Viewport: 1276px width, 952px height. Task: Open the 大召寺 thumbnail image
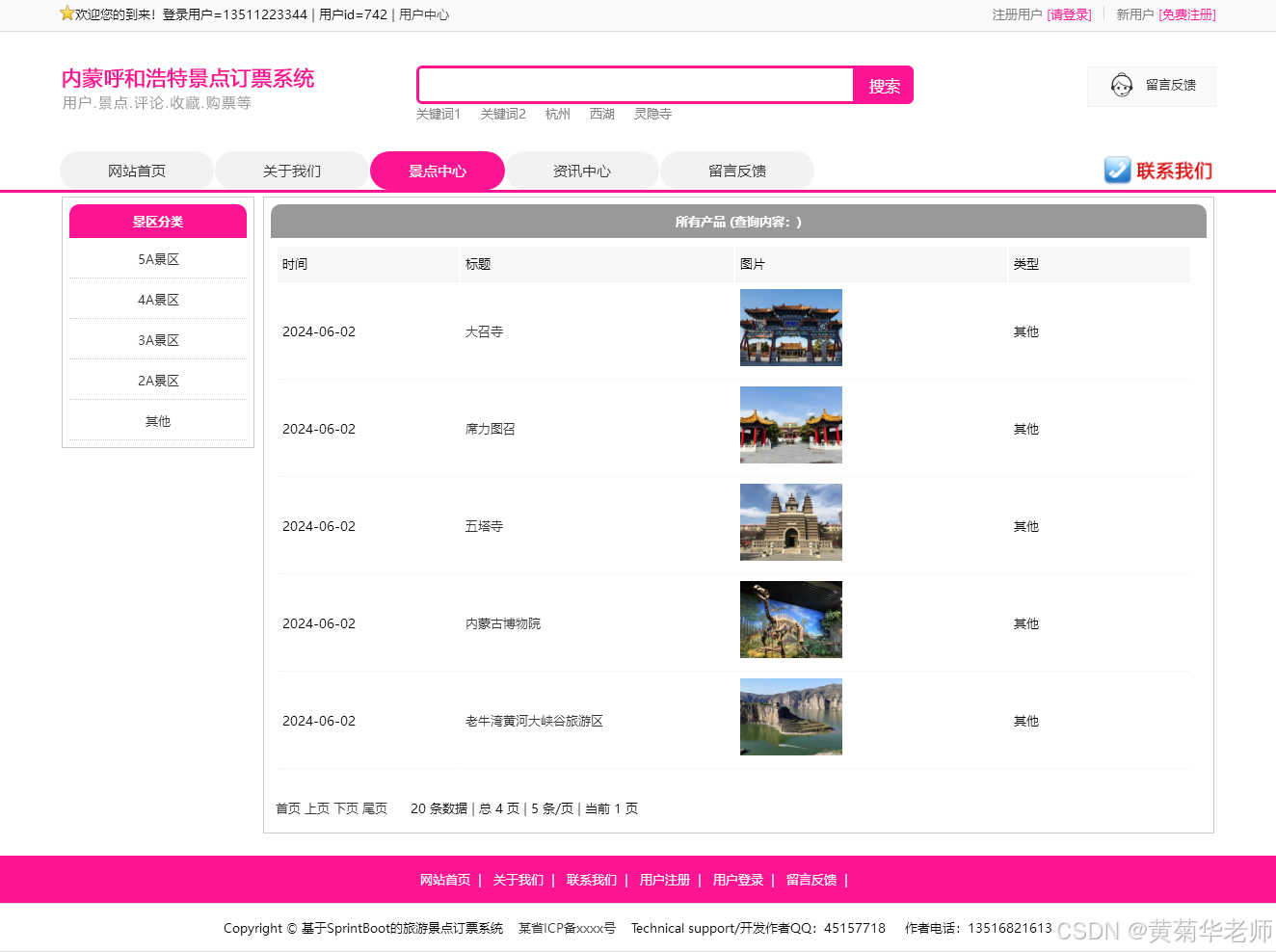click(790, 328)
